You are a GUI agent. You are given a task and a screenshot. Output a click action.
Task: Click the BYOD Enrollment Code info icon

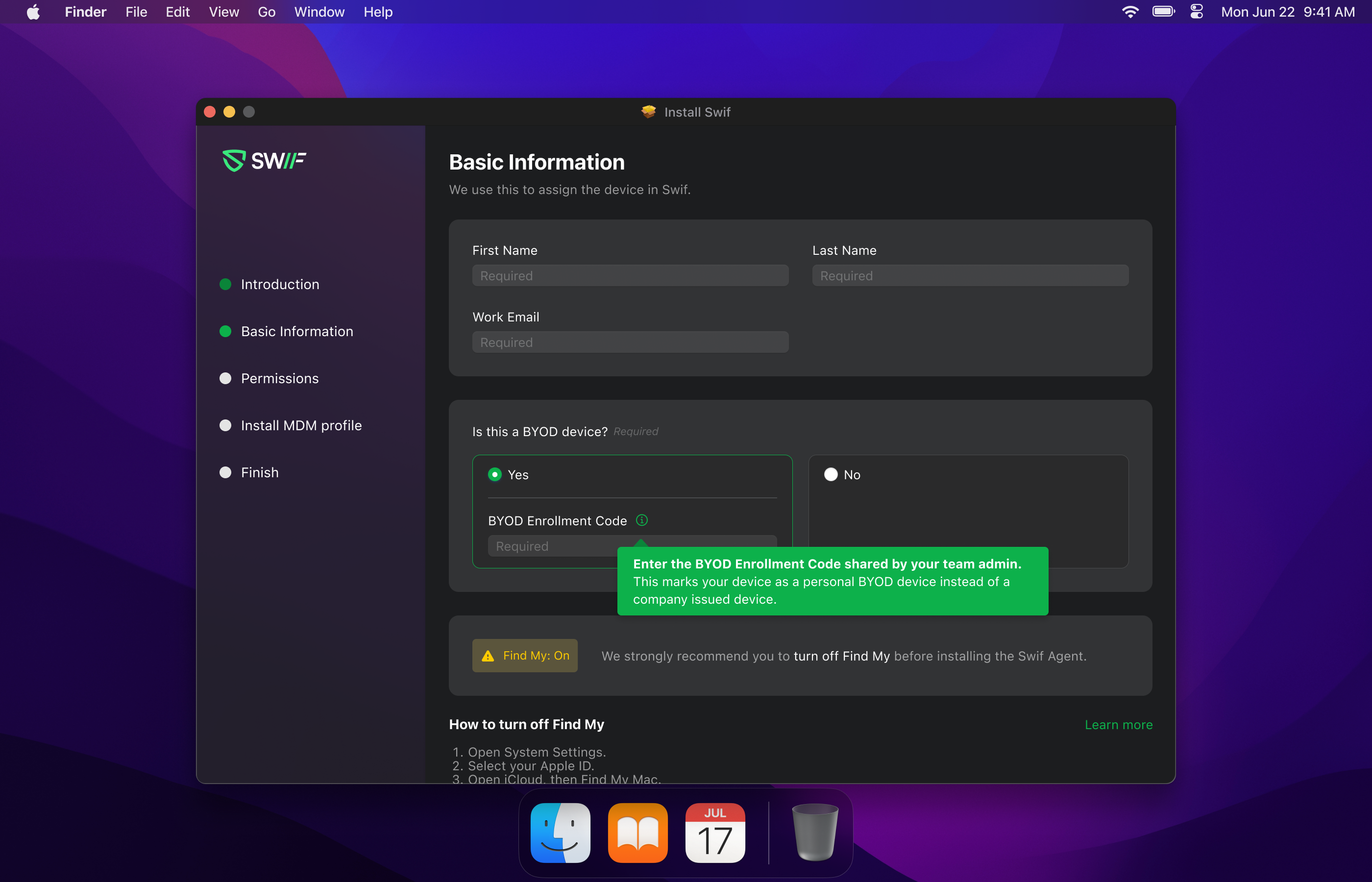point(641,520)
